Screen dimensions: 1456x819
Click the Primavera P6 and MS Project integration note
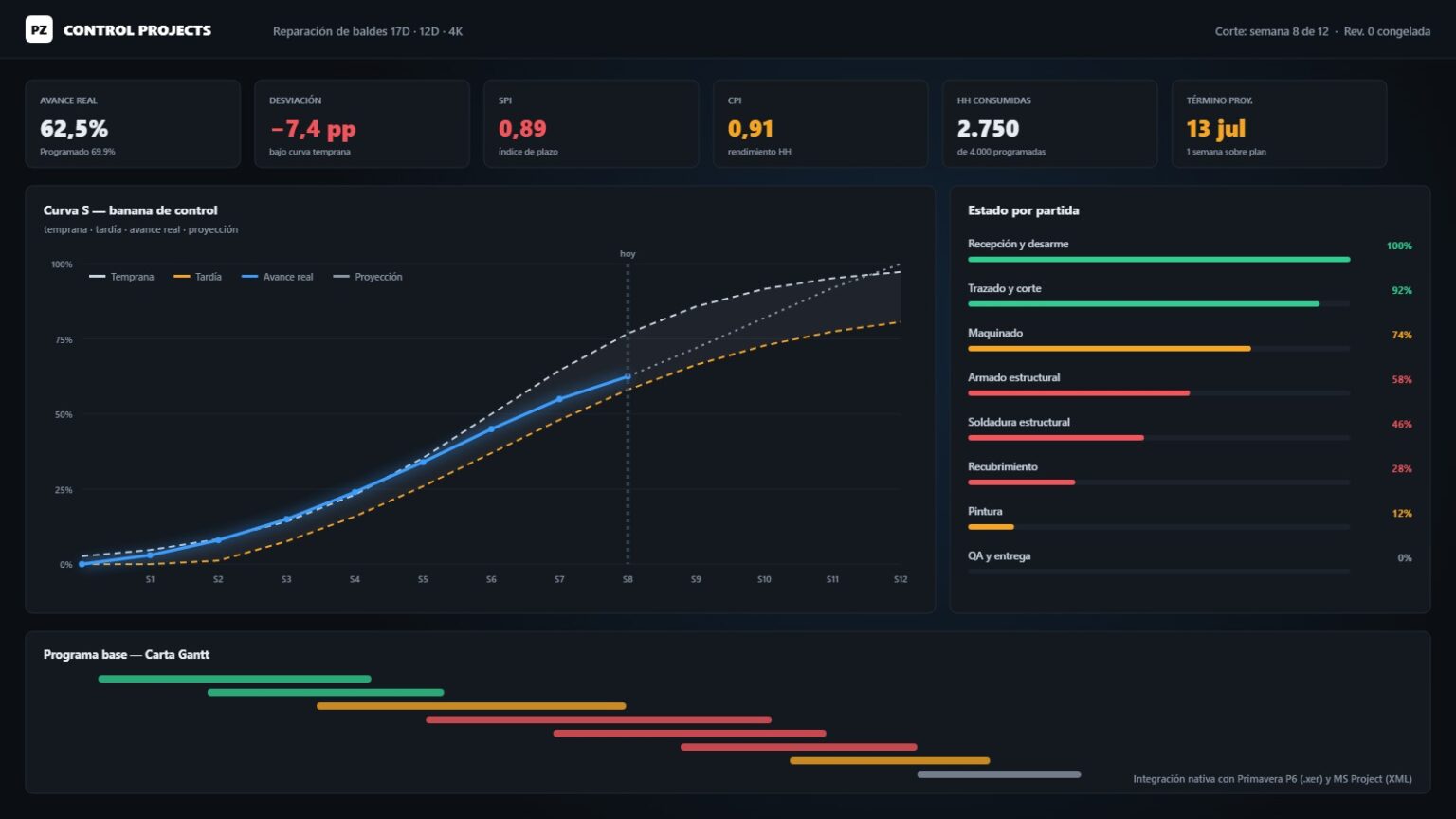pos(1272,779)
